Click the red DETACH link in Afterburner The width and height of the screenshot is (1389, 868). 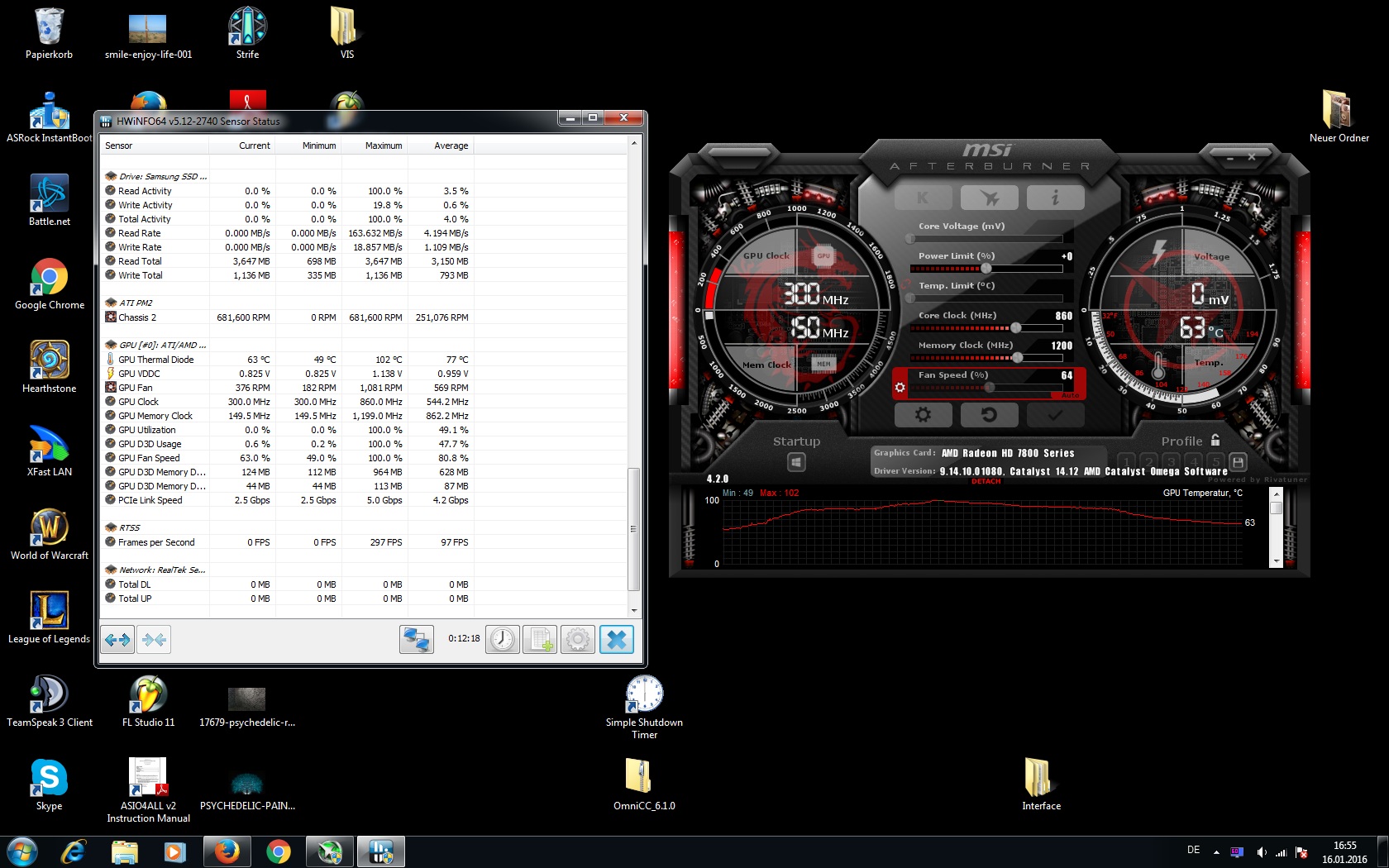click(x=986, y=481)
